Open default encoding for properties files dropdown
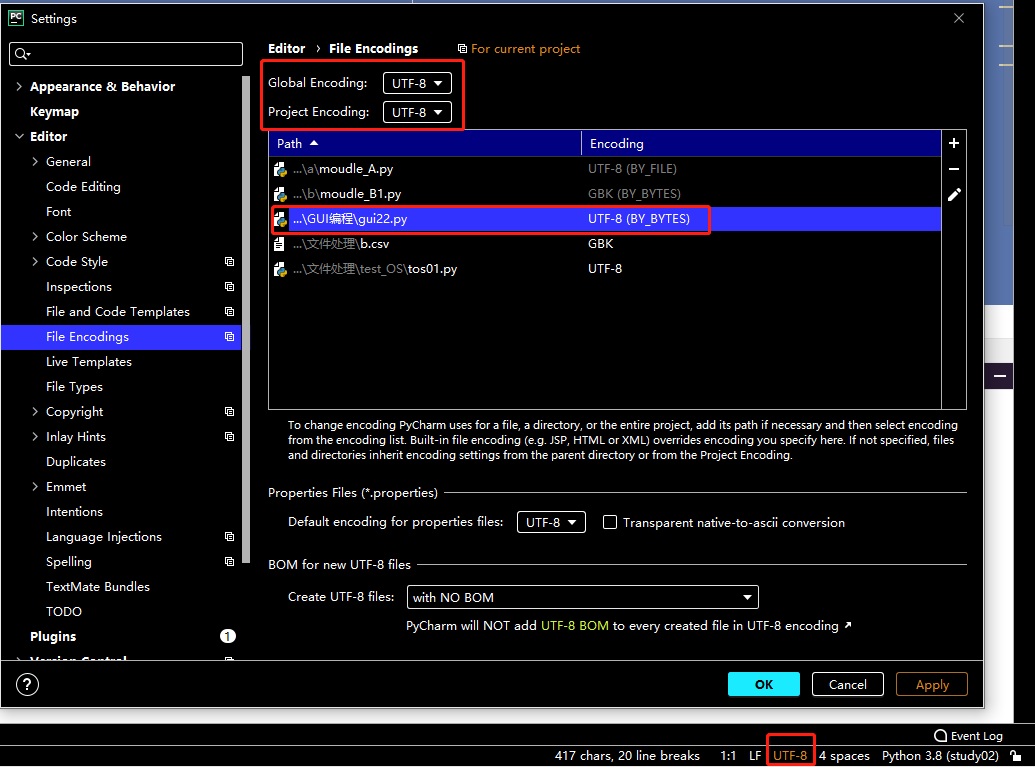This screenshot has width=1035, height=767. pyautogui.click(x=551, y=522)
